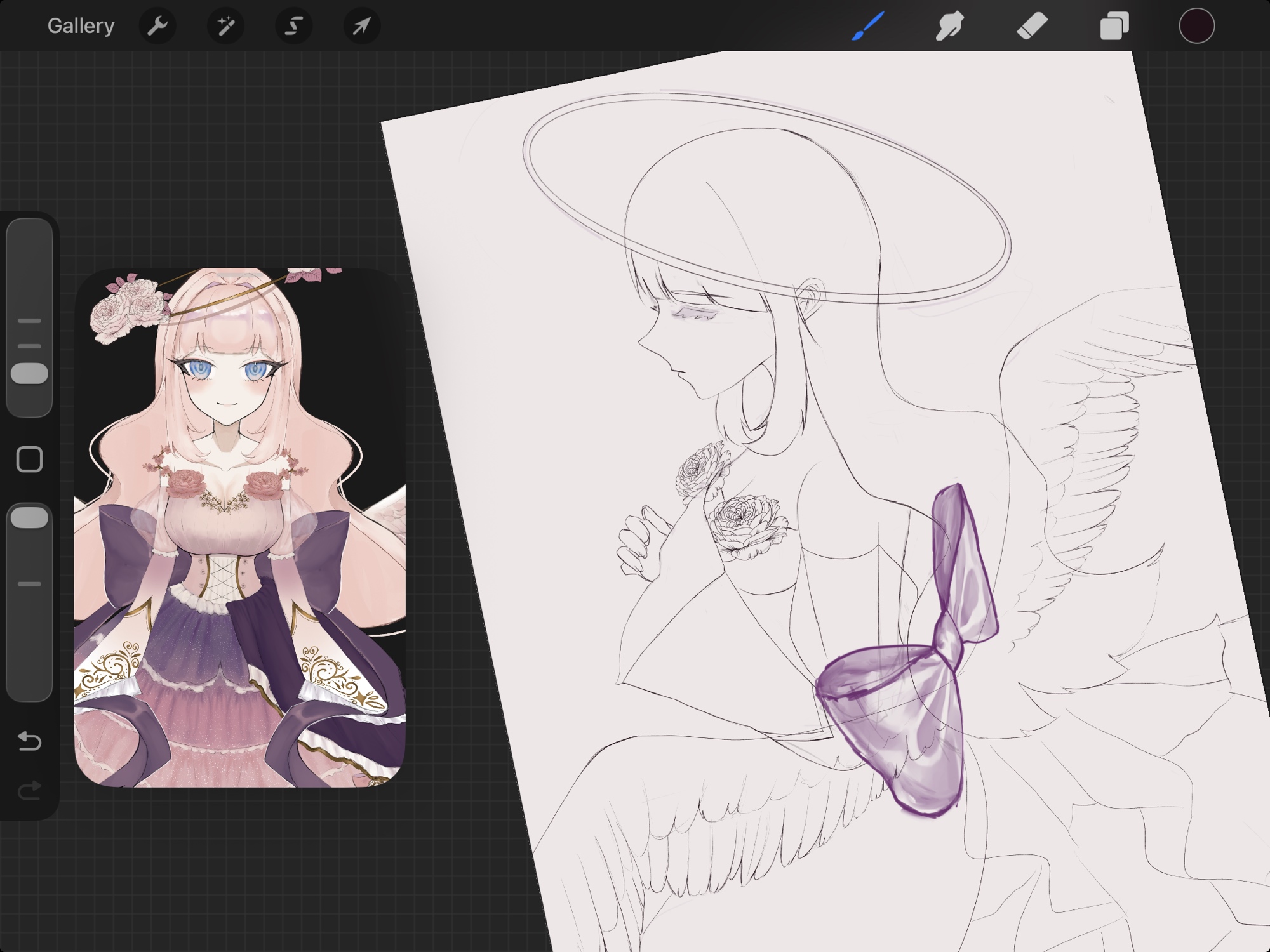This screenshot has height=952, width=1270.
Task: Open the active color picker swatch
Action: (1196, 26)
